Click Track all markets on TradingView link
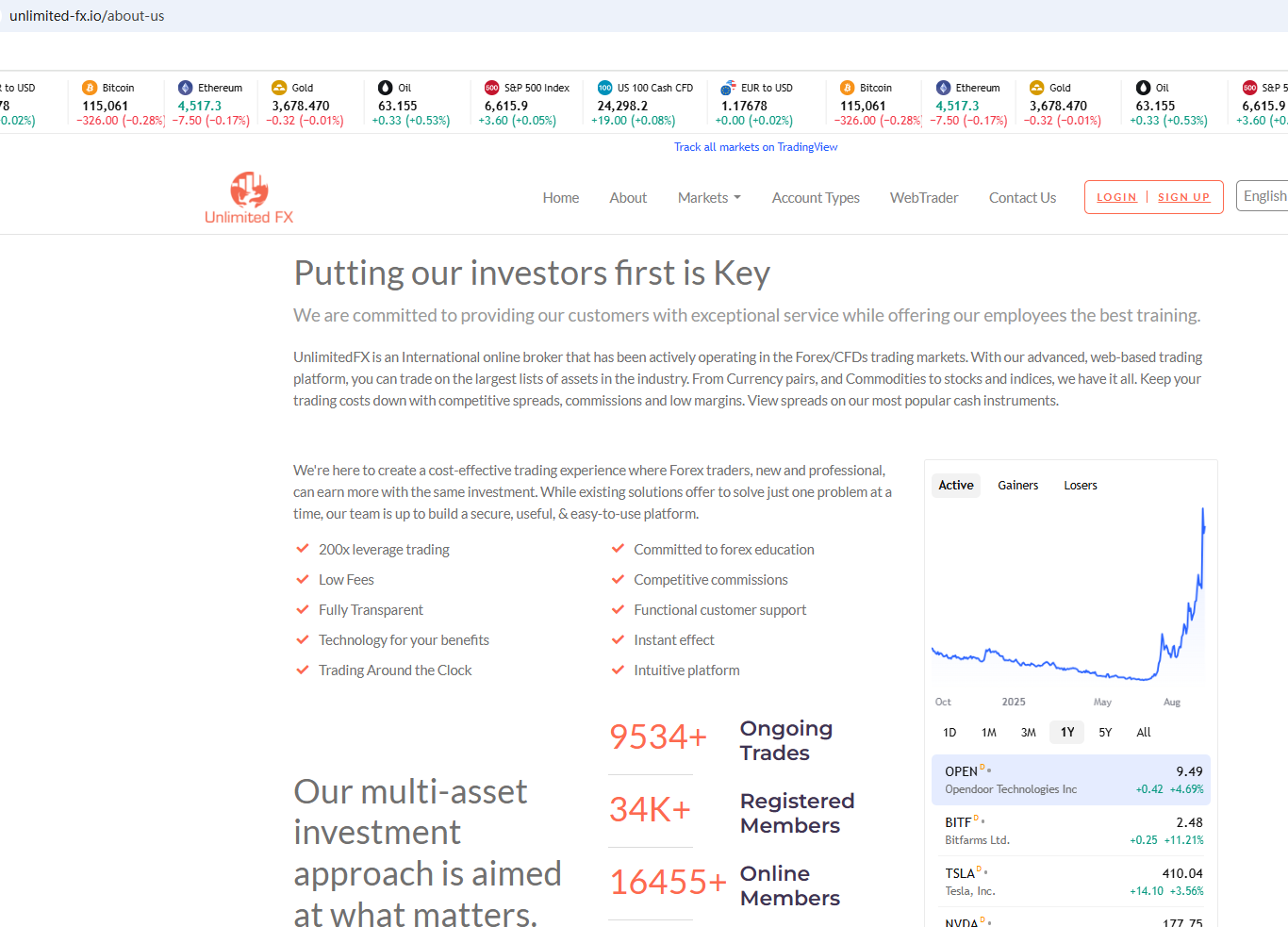This screenshot has height=927, width=1288. coord(755,147)
